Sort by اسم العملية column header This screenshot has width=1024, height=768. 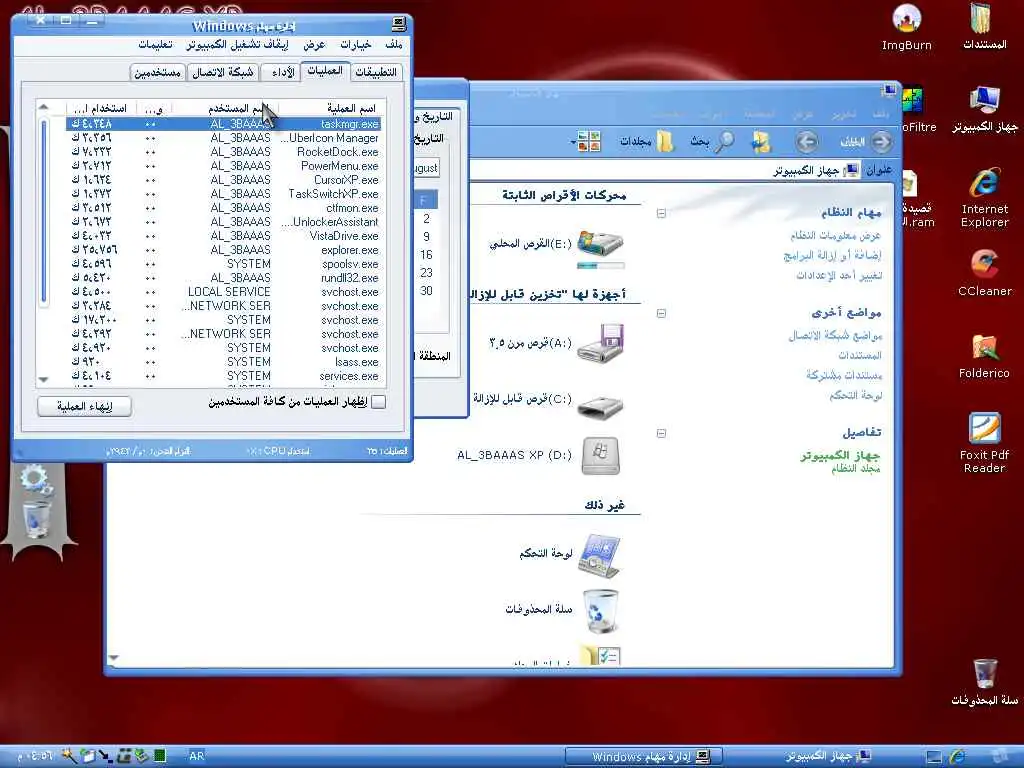[x=332, y=108]
